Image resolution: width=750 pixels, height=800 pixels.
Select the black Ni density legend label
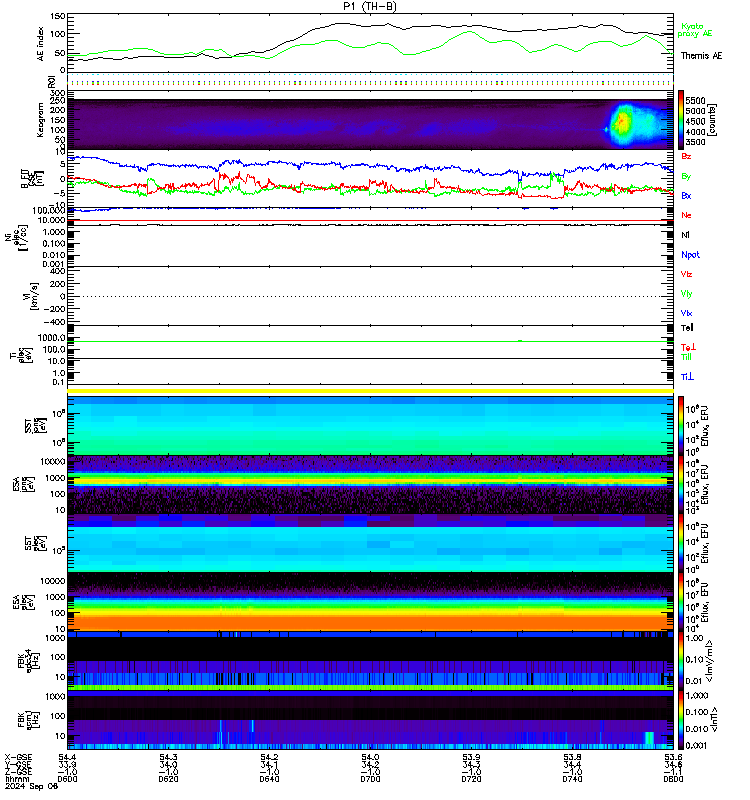(685, 235)
